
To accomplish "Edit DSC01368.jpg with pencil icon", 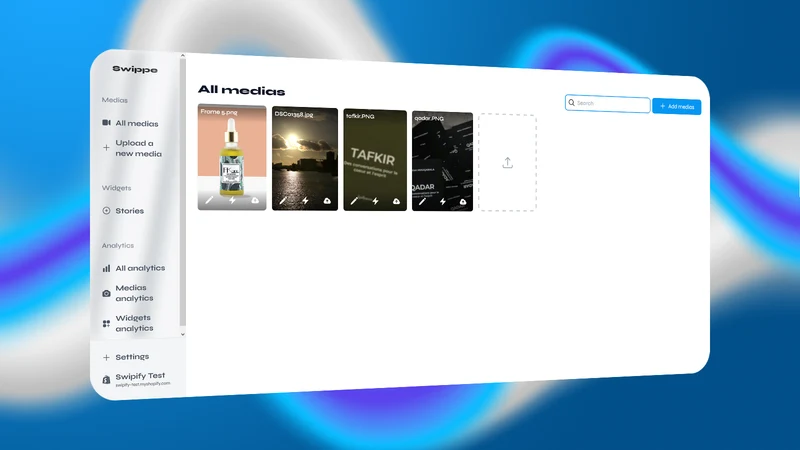I will coord(283,201).
